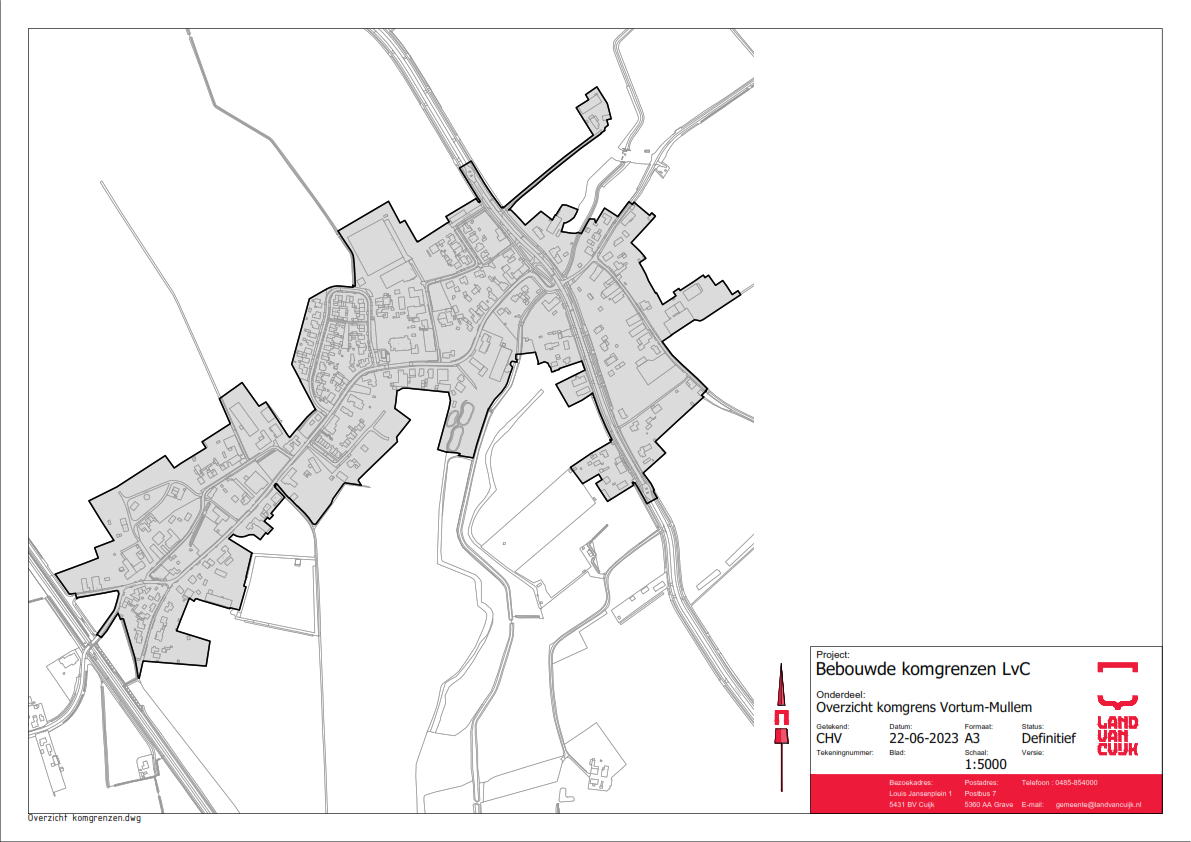Click the Postbus 7 postal address
The height and width of the screenshot is (842, 1191).
[x=980, y=793]
